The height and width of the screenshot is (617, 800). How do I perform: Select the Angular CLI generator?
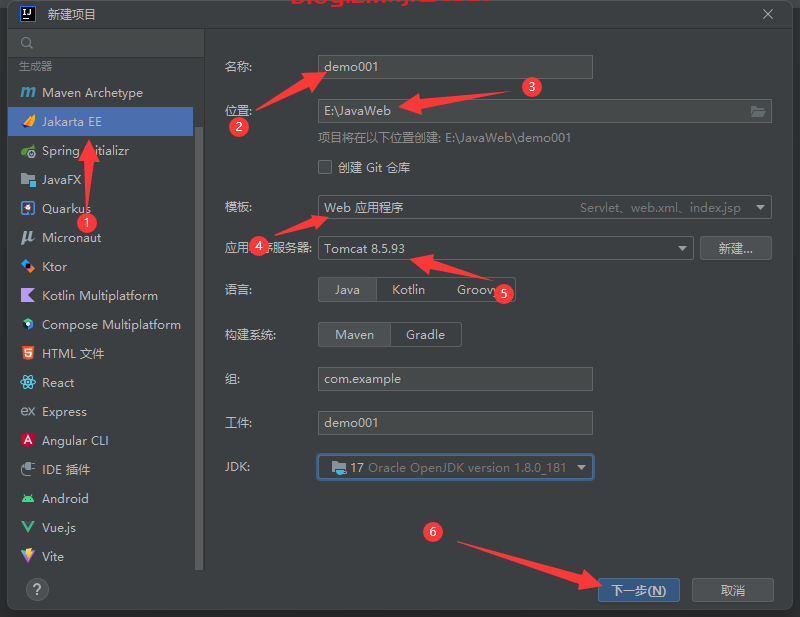pos(101,440)
